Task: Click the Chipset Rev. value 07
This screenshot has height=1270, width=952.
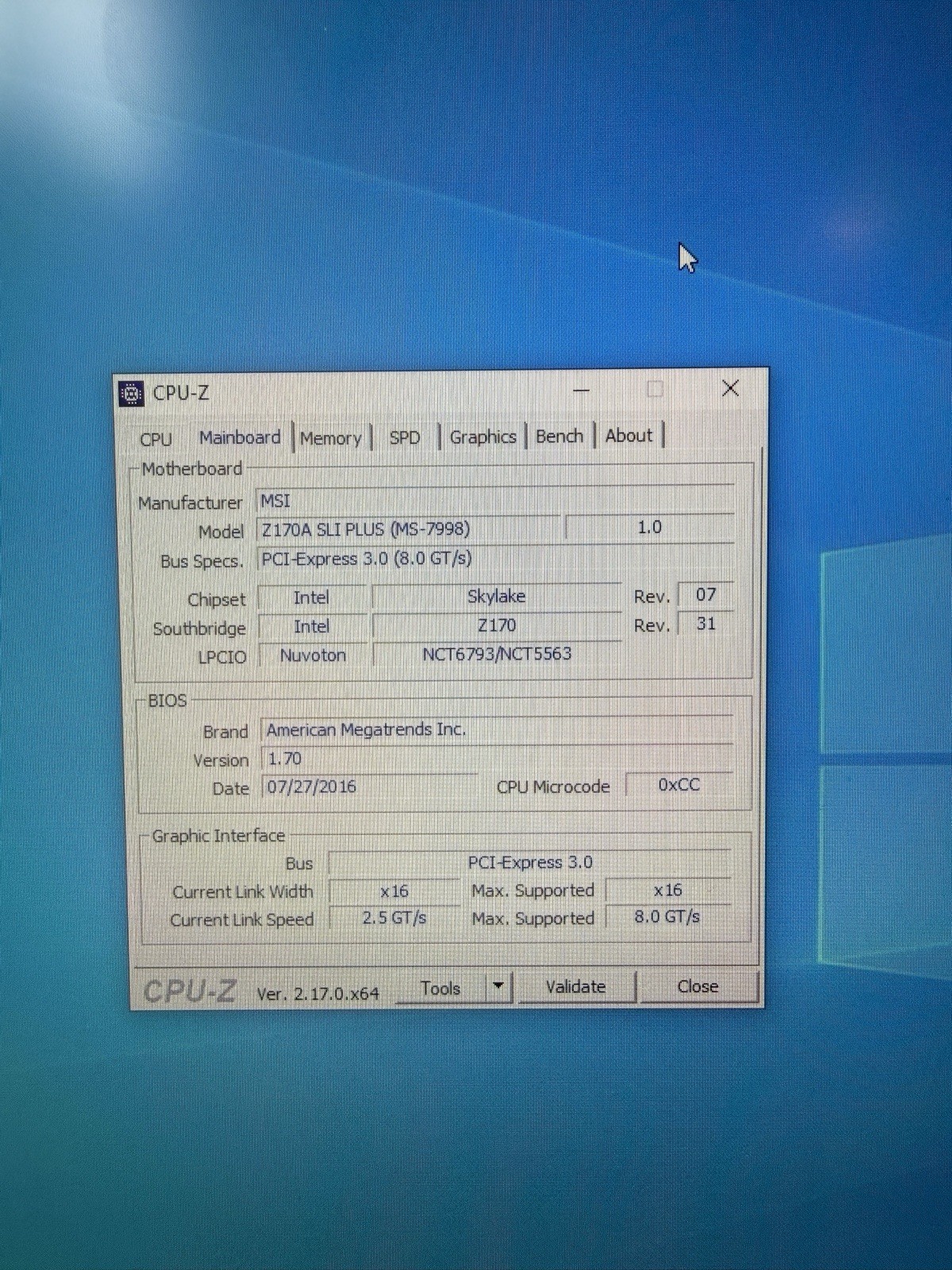Action: tap(705, 595)
